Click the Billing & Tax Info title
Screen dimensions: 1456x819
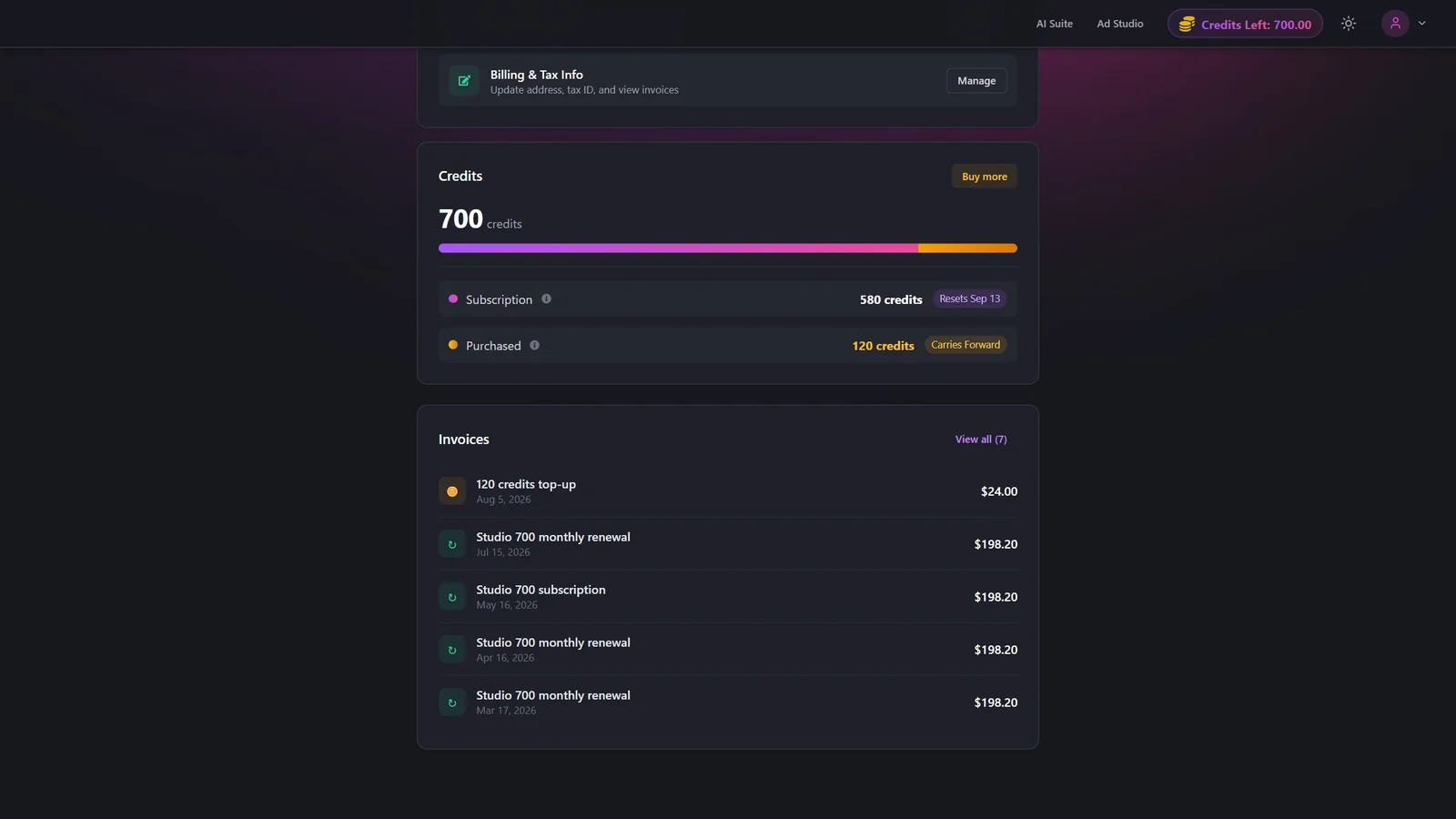pyautogui.click(x=537, y=75)
